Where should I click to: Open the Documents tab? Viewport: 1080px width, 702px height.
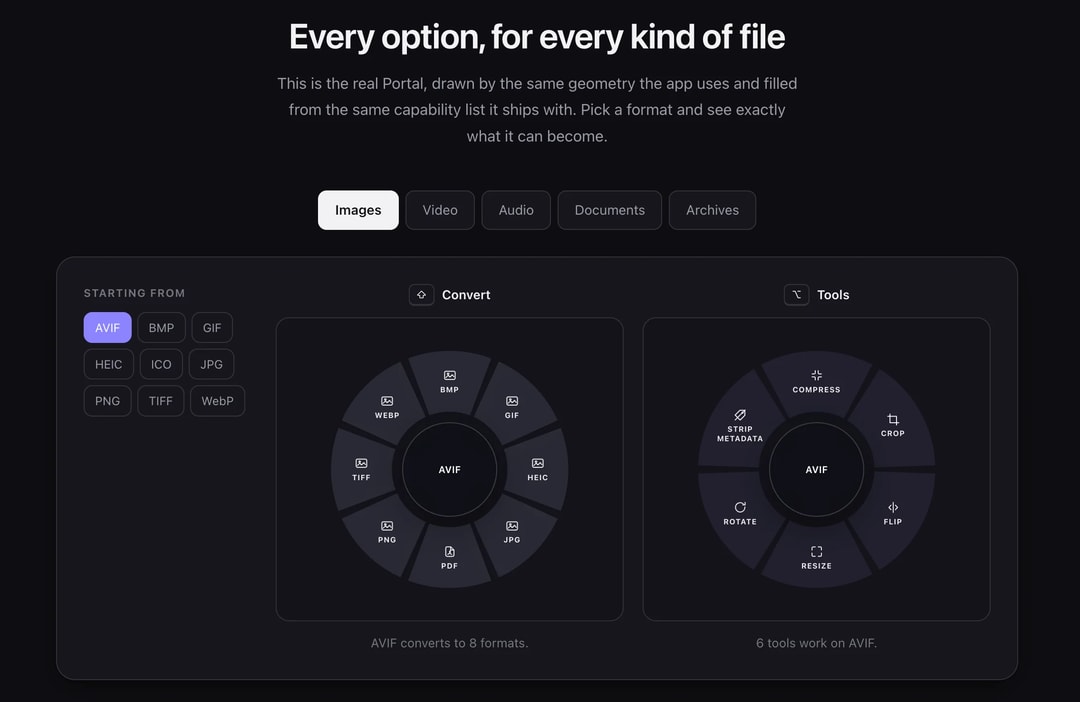pos(610,210)
